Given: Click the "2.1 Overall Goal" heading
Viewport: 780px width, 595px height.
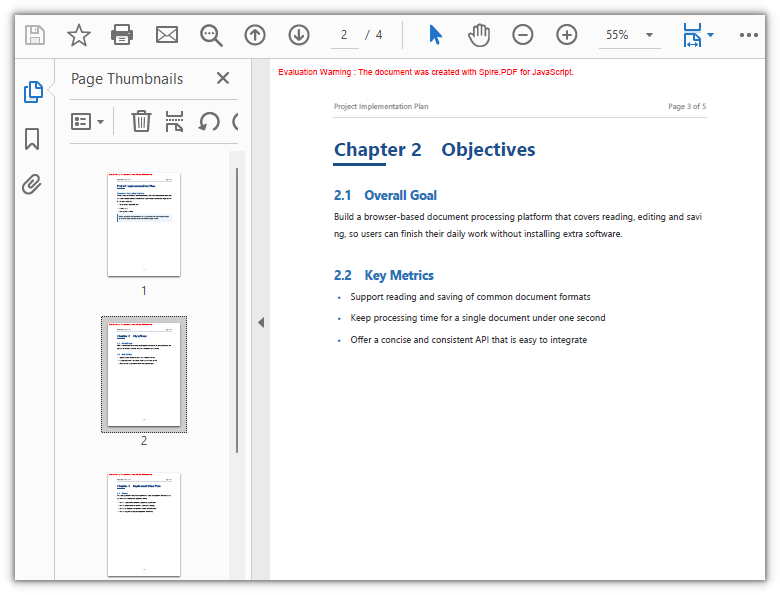Looking at the screenshot, I should pyautogui.click(x=385, y=196).
